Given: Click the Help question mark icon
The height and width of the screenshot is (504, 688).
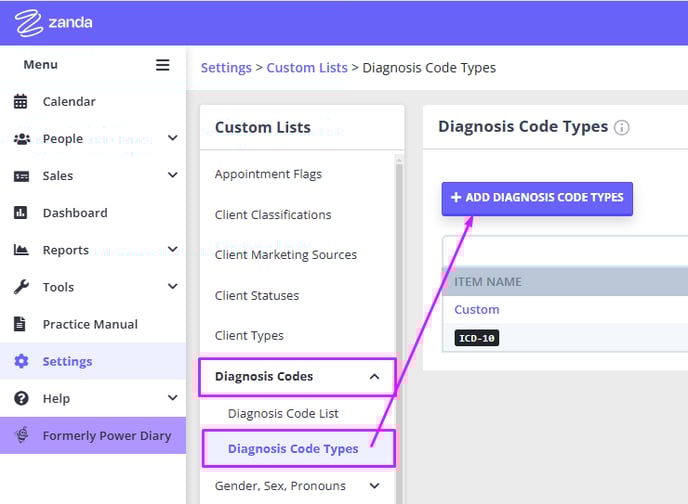Looking at the screenshot, I should 21,398.
